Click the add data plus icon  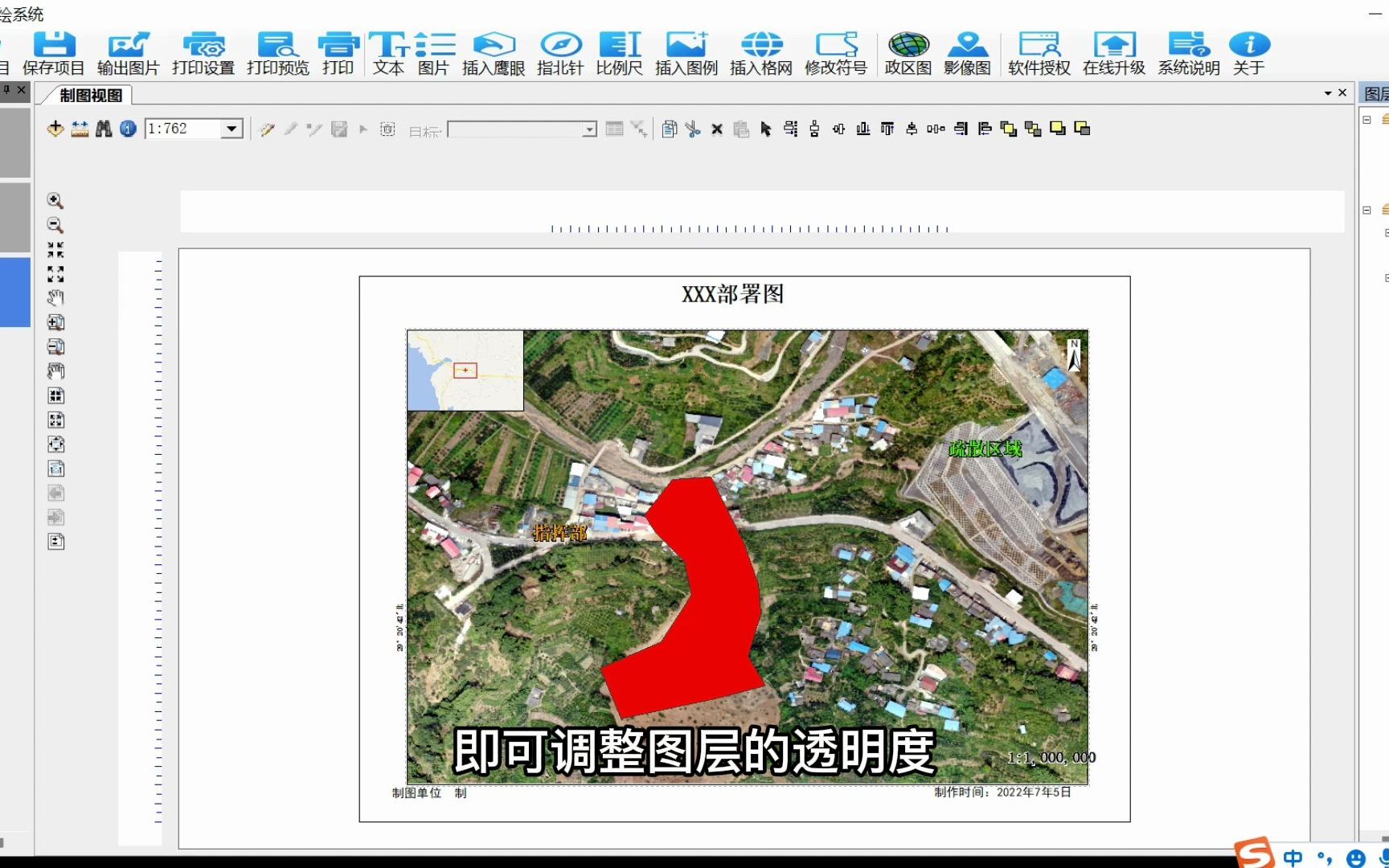(55, 129)
